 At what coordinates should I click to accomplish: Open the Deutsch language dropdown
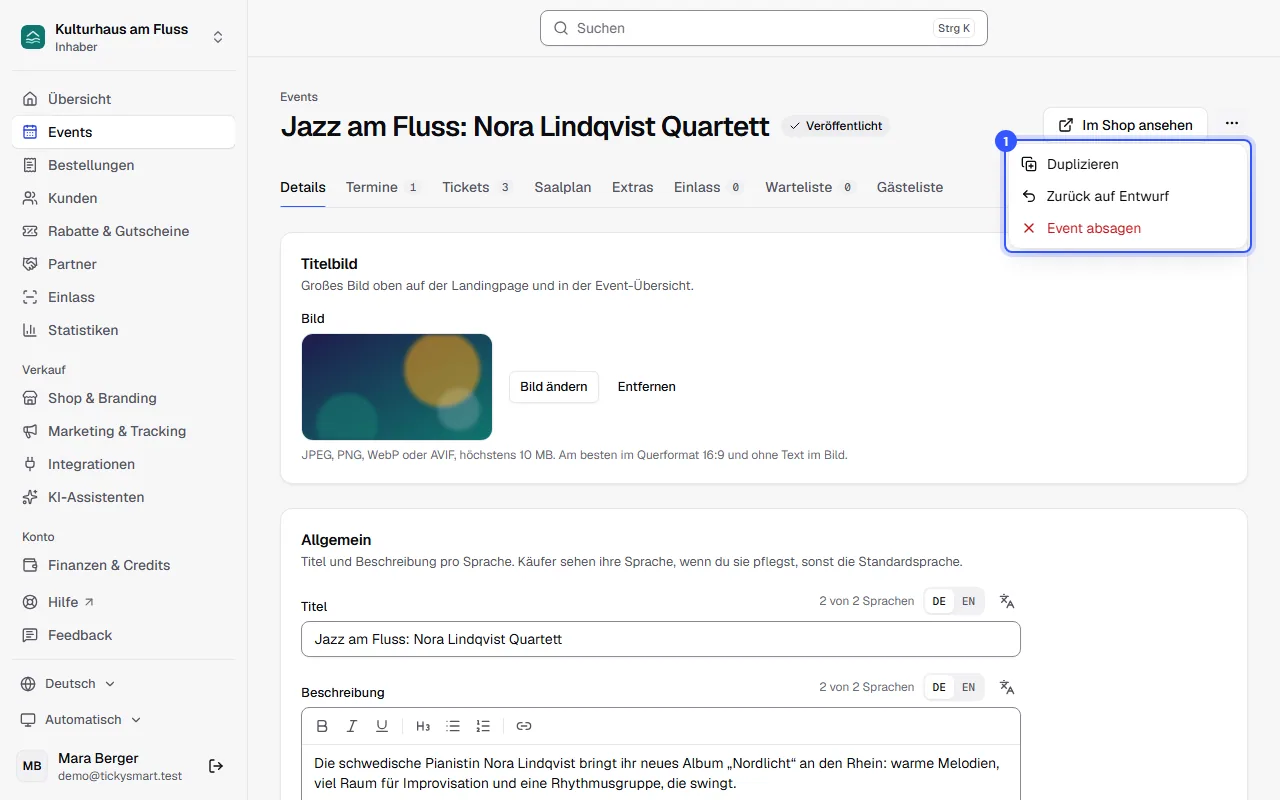click(68, 684)
